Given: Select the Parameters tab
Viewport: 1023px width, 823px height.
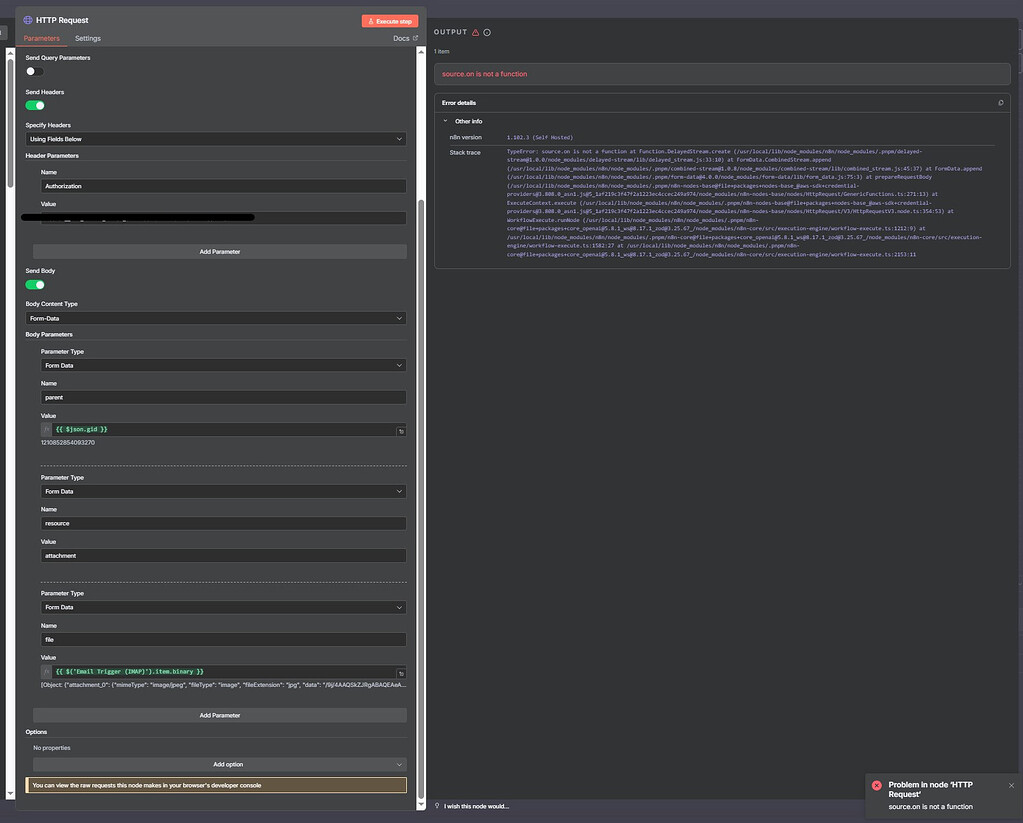Looking at the screenshot, I should pos(41,38).
